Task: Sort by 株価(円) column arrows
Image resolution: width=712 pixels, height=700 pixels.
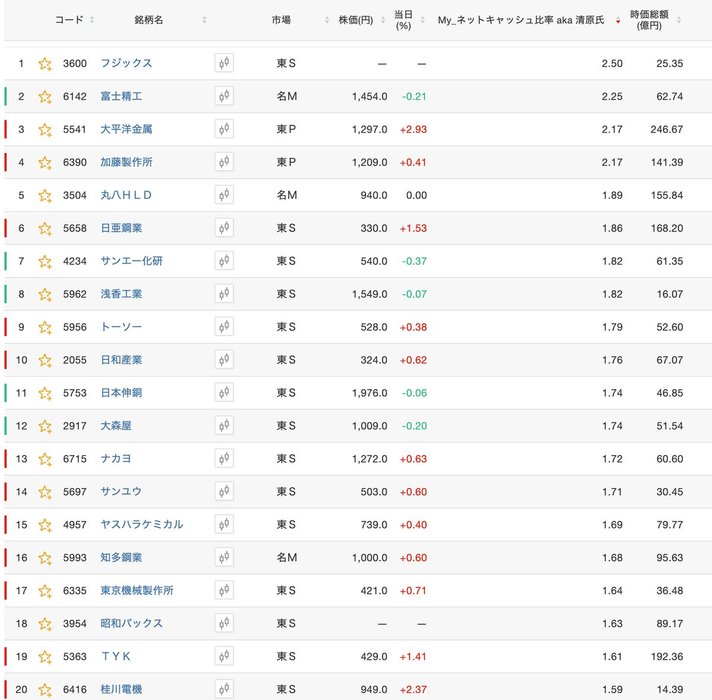Action: coord(383,20)
